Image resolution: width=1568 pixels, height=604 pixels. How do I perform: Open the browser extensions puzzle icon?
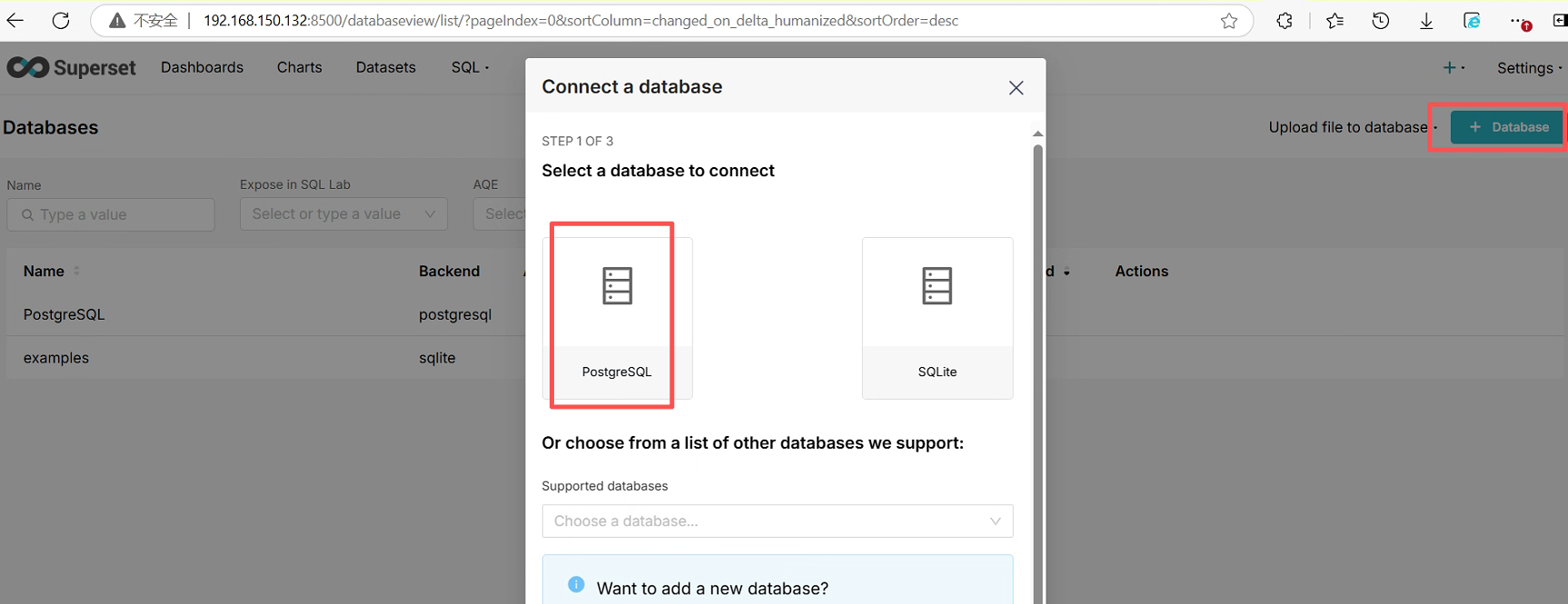point(1285,20)
